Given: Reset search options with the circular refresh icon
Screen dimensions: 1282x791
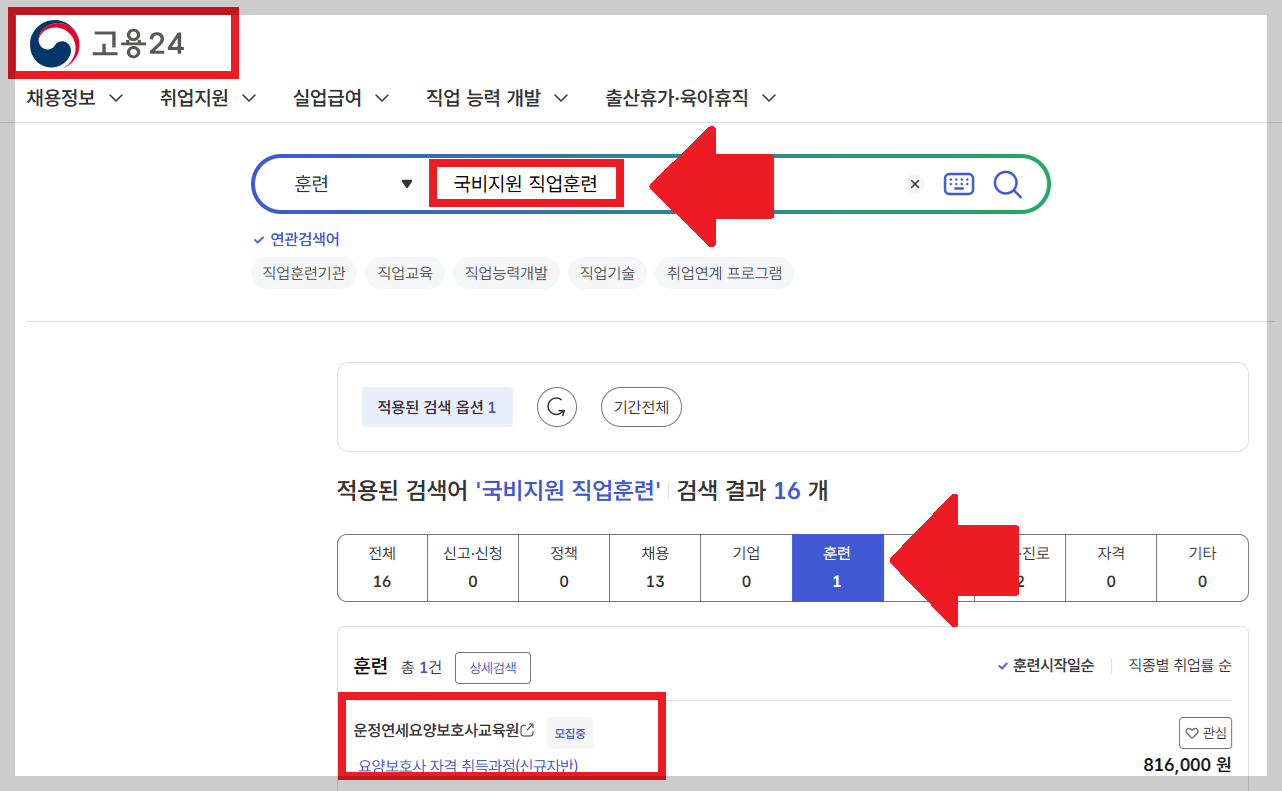Looking at the screenshot, I should click(557, 407).
